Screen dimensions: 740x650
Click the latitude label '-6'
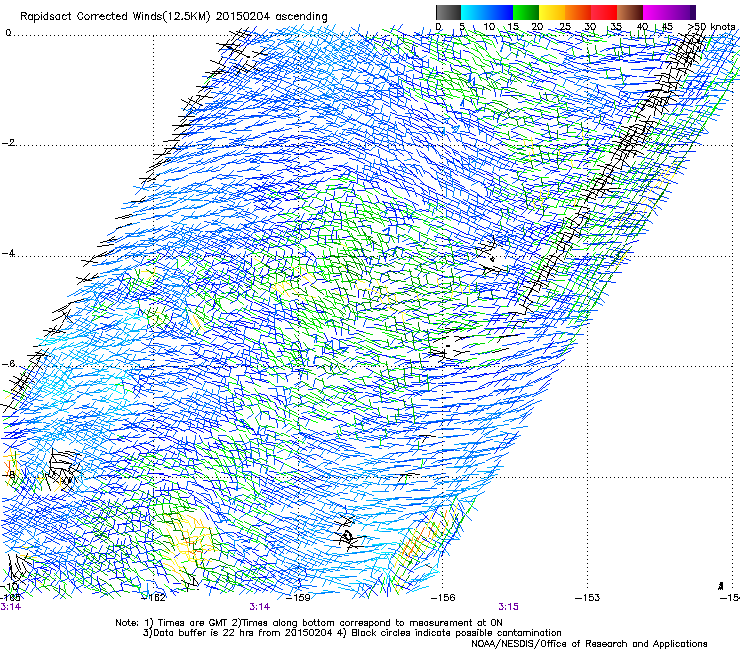(x=9, y=364)
